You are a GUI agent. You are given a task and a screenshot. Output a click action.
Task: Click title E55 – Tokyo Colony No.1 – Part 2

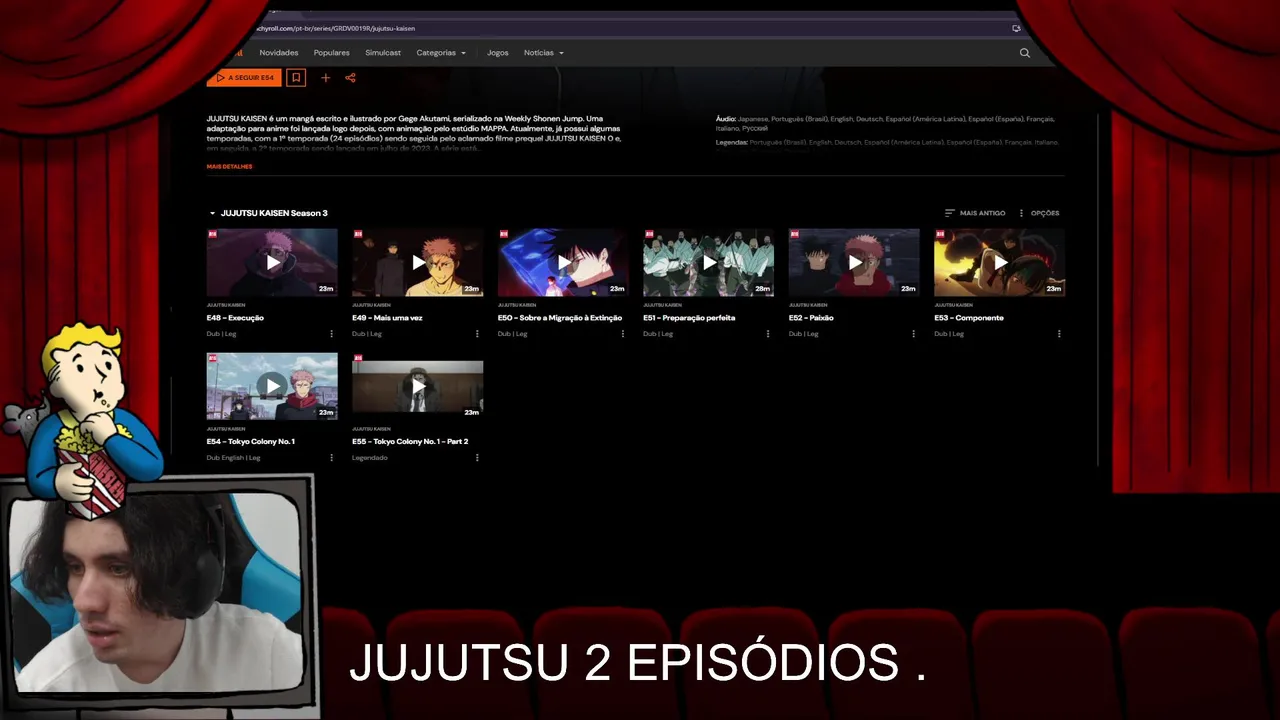[x=410, y=442]
